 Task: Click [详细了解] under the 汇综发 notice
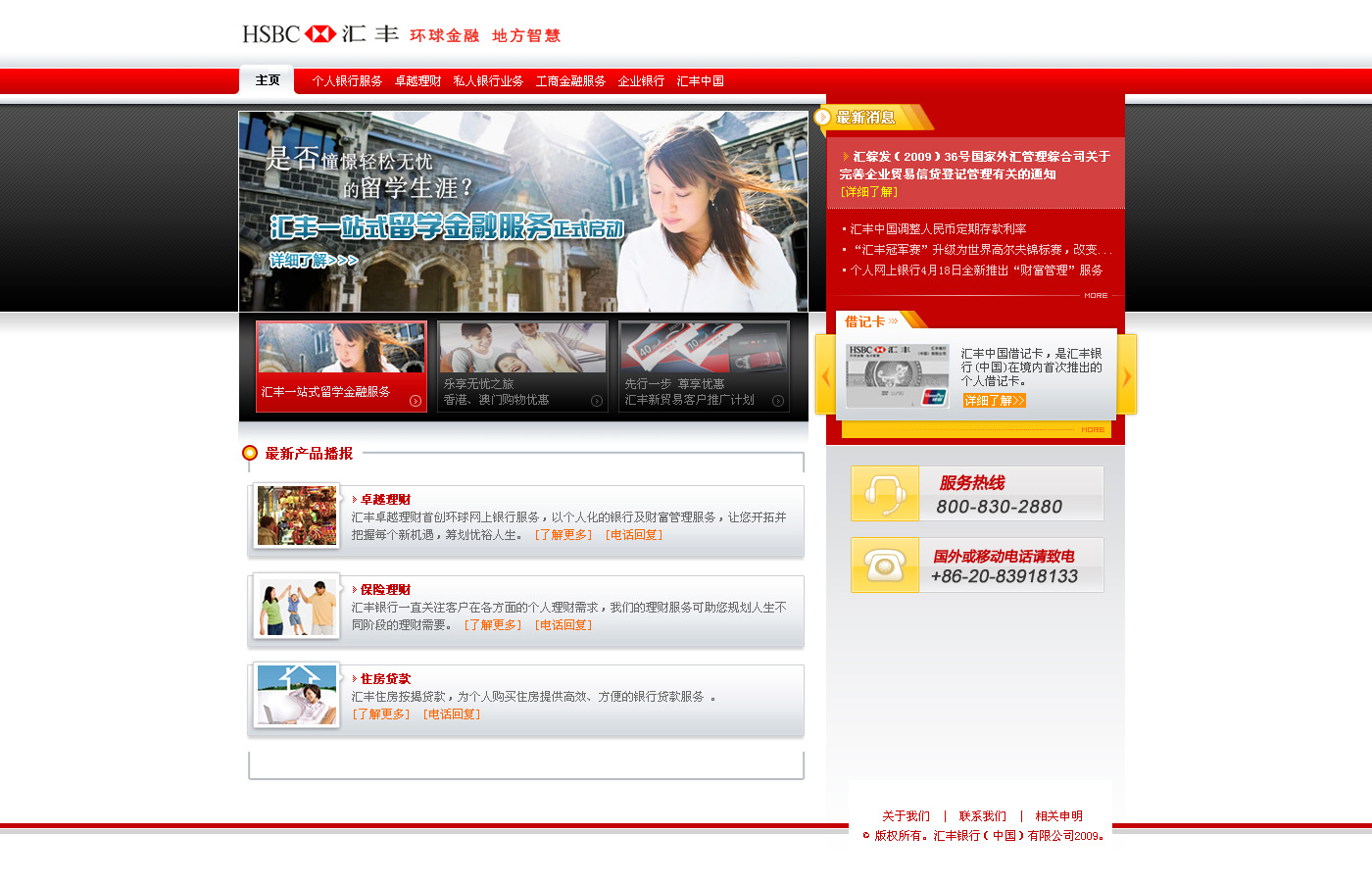(x=869, y=192)
